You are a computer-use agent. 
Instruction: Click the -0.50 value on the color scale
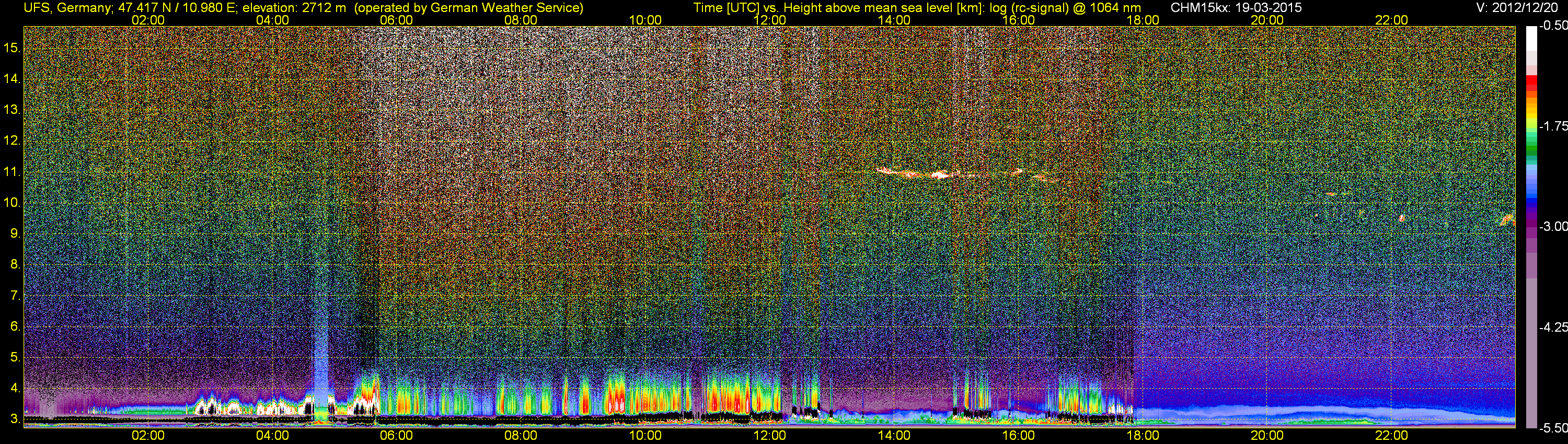1552,26
